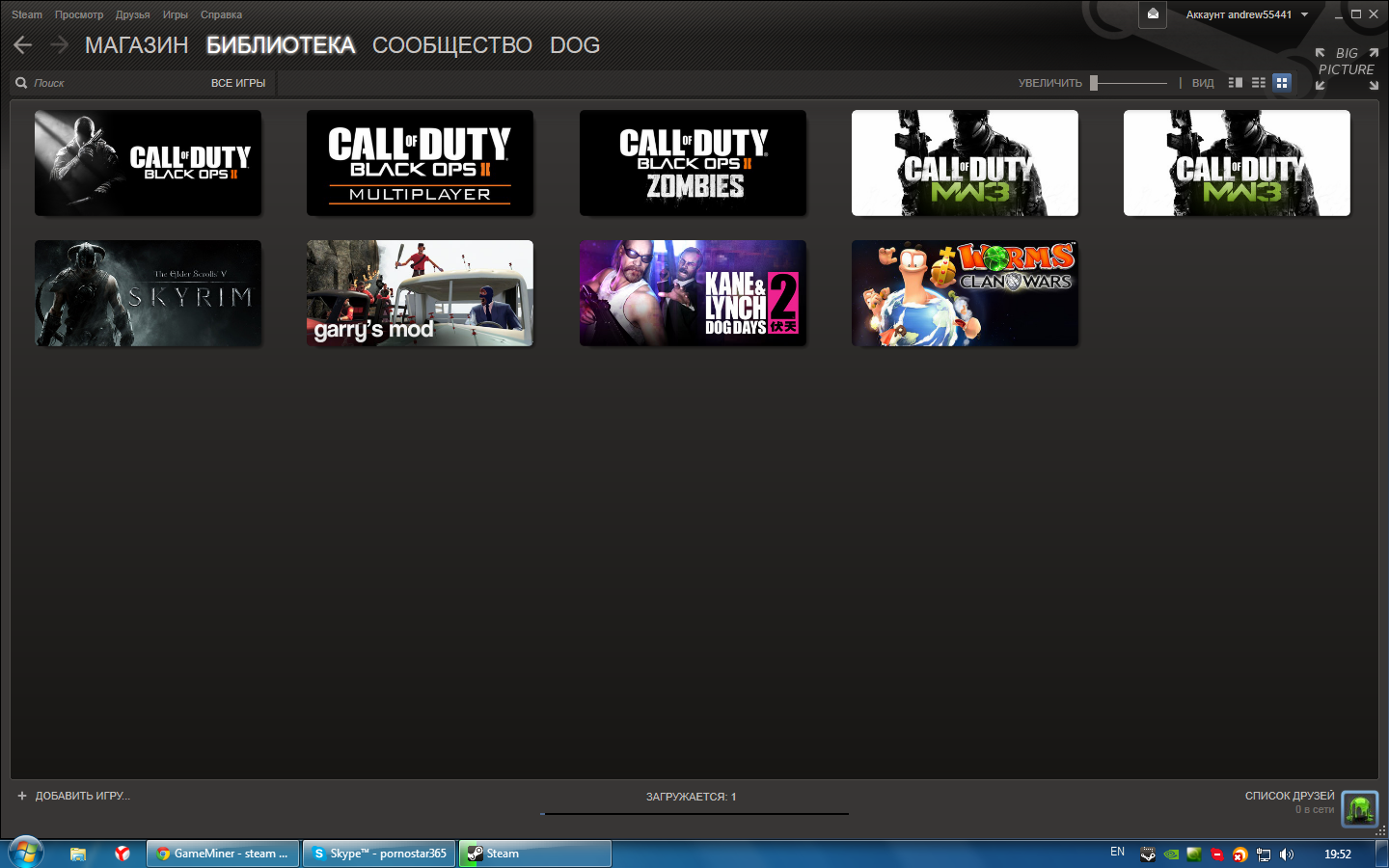The width and height of the screenshot is (1389, 868).
Task: Click the Steam tray icon
Action: click(1148, 854)
